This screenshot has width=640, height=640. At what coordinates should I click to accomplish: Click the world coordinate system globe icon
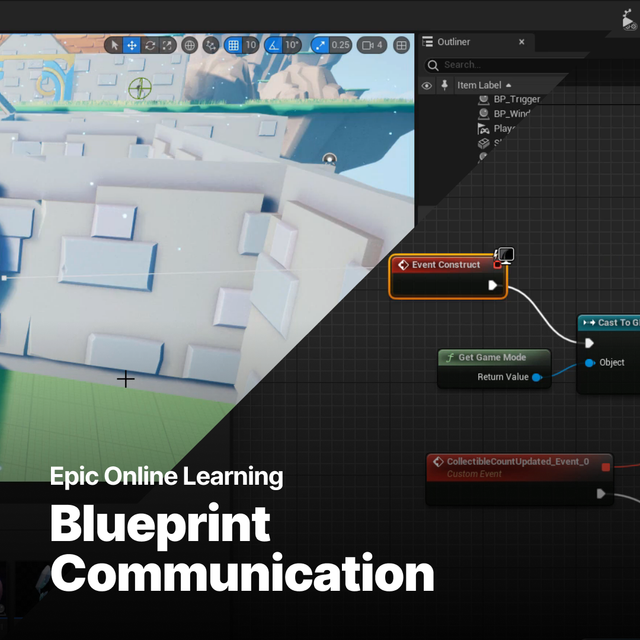(189, 45)
